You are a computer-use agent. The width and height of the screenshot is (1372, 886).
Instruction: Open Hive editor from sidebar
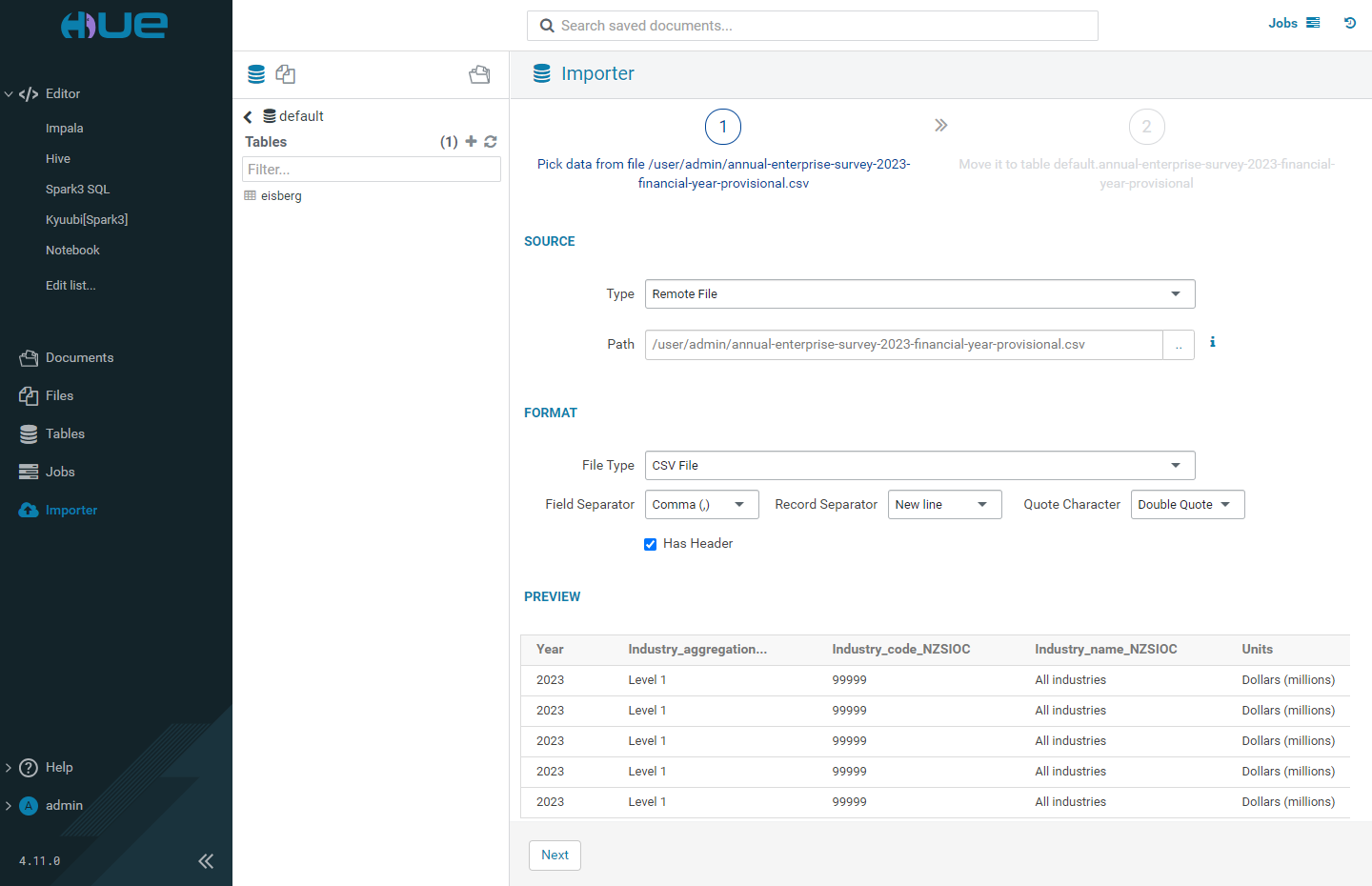(x=58, y=158)
